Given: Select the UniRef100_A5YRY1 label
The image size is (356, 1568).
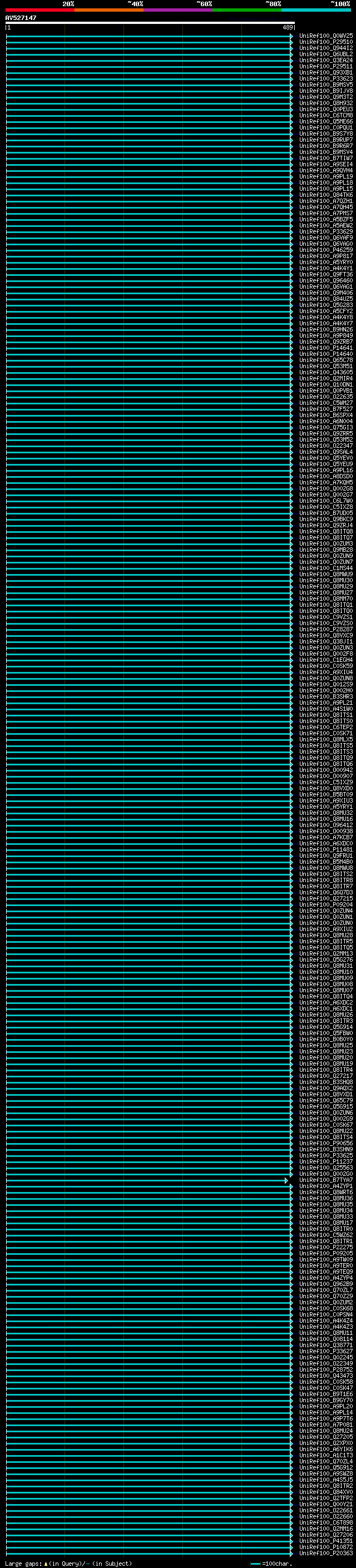Looking at the screenshot, I should (x=326, y=807).
